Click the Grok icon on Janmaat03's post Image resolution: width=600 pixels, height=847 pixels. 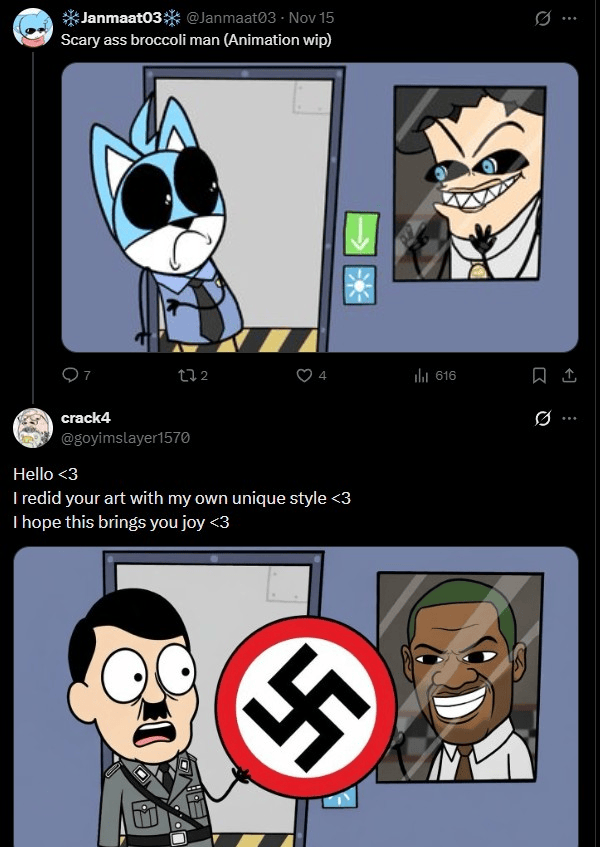click(x=545, y=18)
